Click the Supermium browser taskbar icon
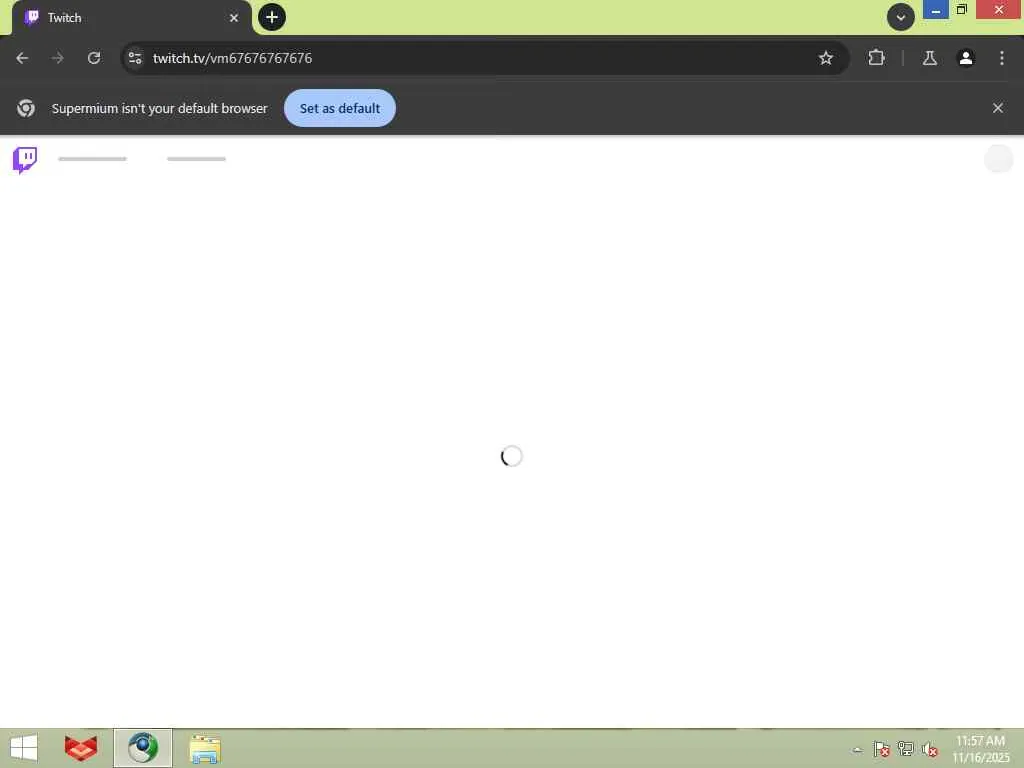 pyautogui.click(x=143, y=748)
